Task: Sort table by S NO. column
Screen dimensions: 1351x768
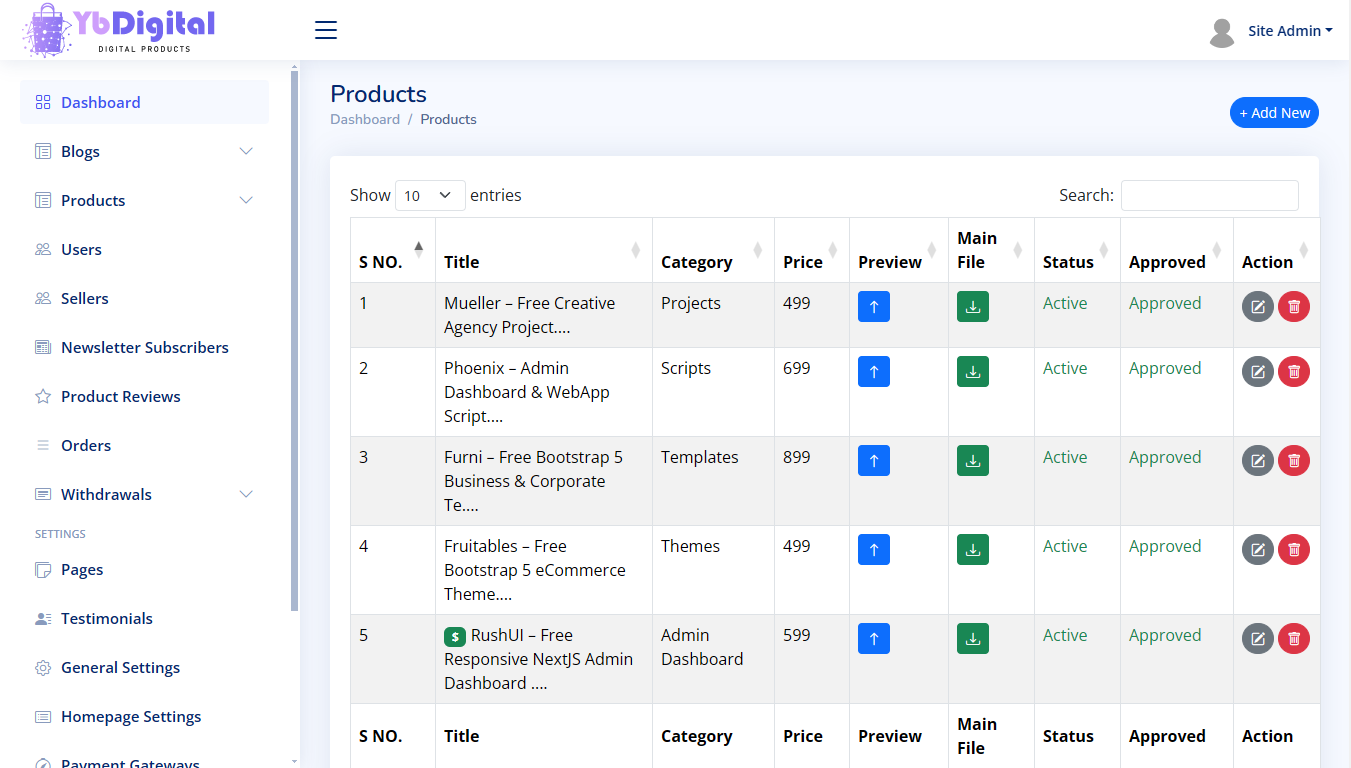Action: coord(393,250)
